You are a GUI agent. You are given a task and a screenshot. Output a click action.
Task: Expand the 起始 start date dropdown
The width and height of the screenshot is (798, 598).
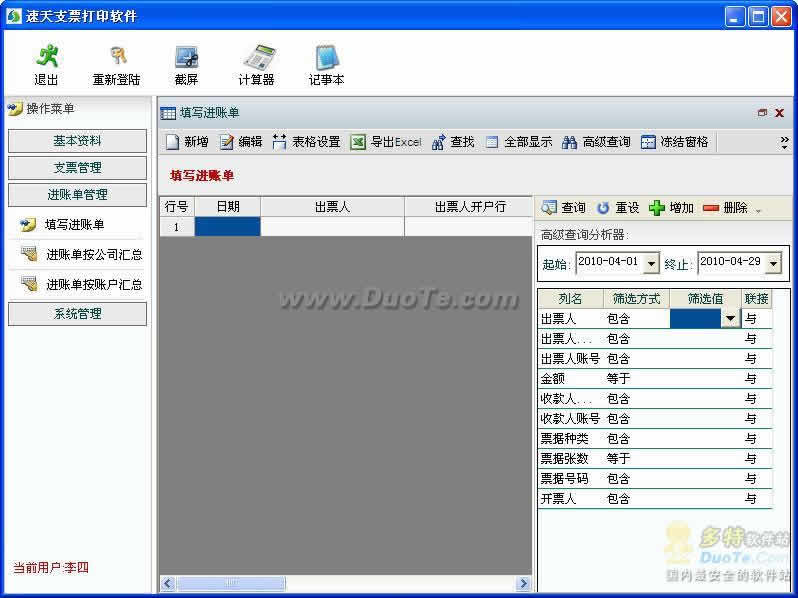[x=651, y=264]
